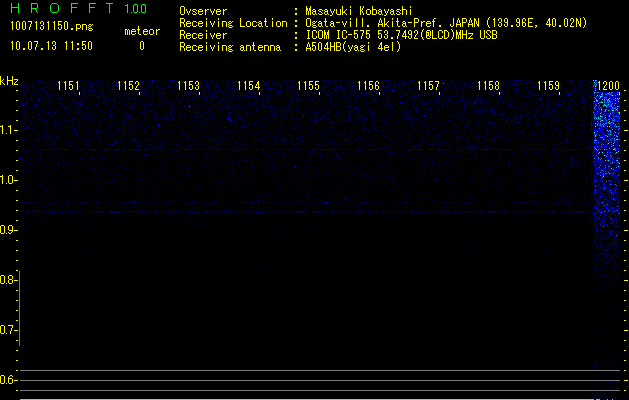Screen dimensions: 629x400
Task: Click the Receiving antenna field label
Action: coord(230,47)
